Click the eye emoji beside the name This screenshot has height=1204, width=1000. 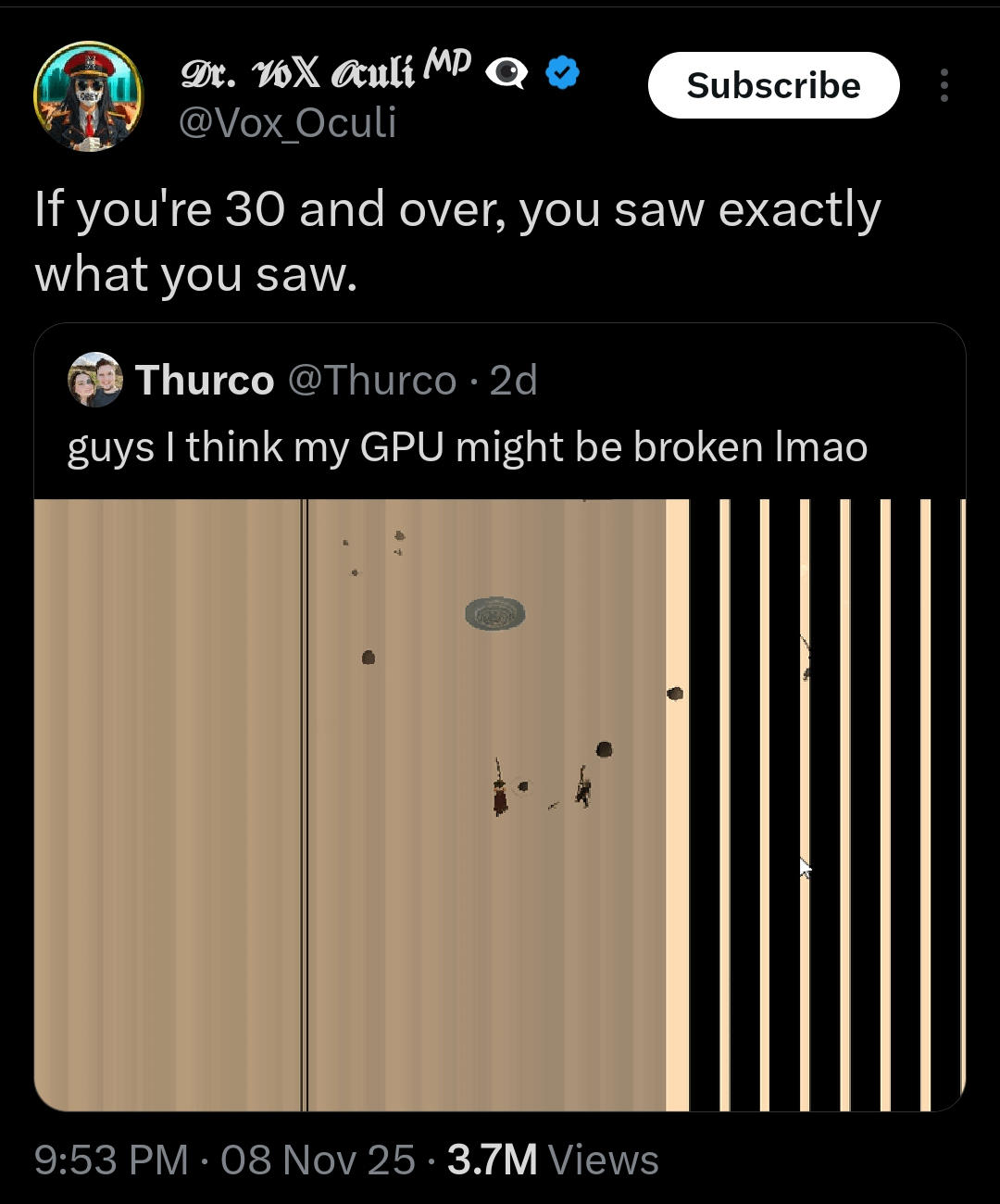[506, 72]
